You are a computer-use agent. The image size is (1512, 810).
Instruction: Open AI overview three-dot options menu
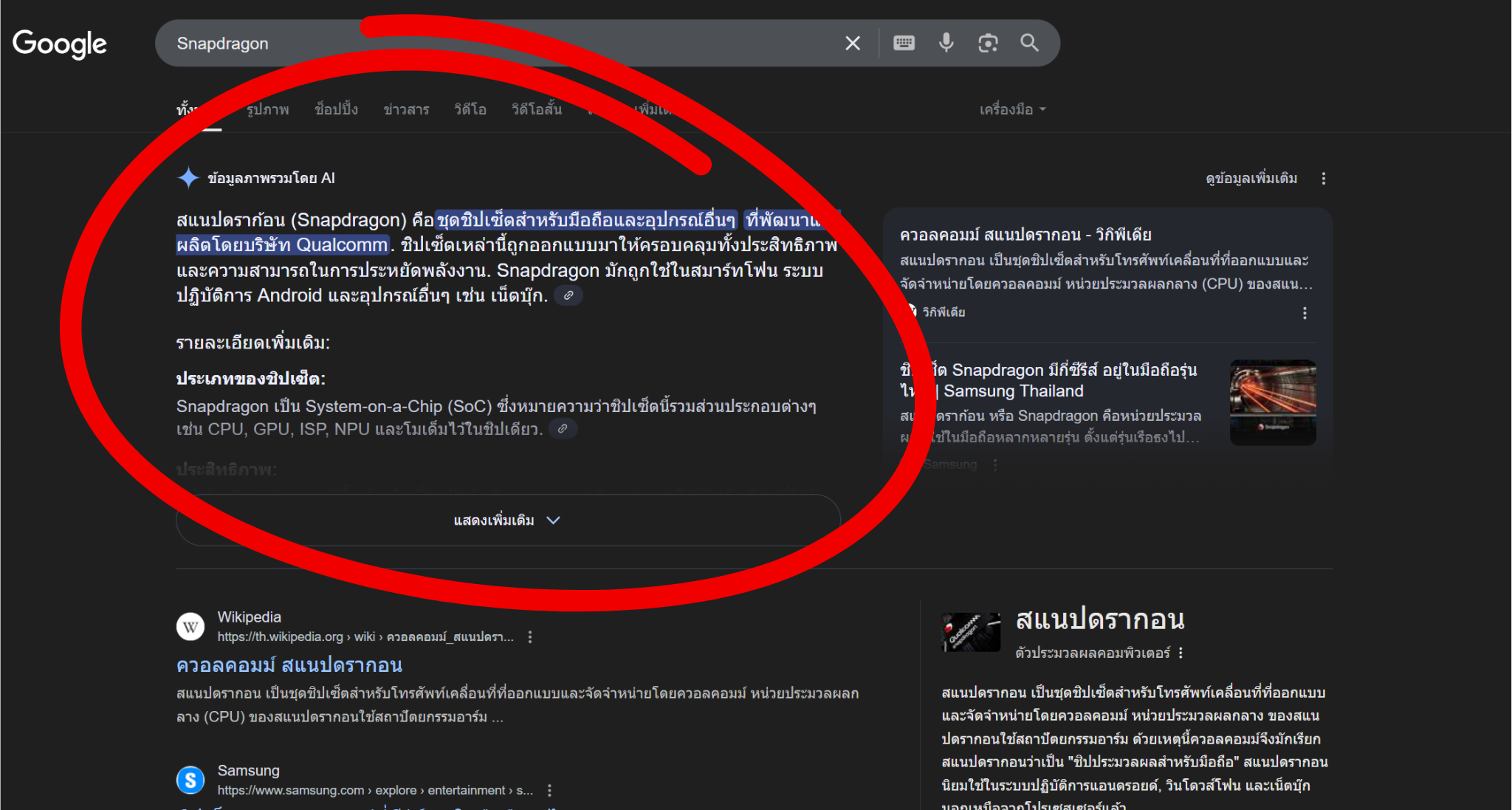pyautogui.click(x=1323, y=179)
